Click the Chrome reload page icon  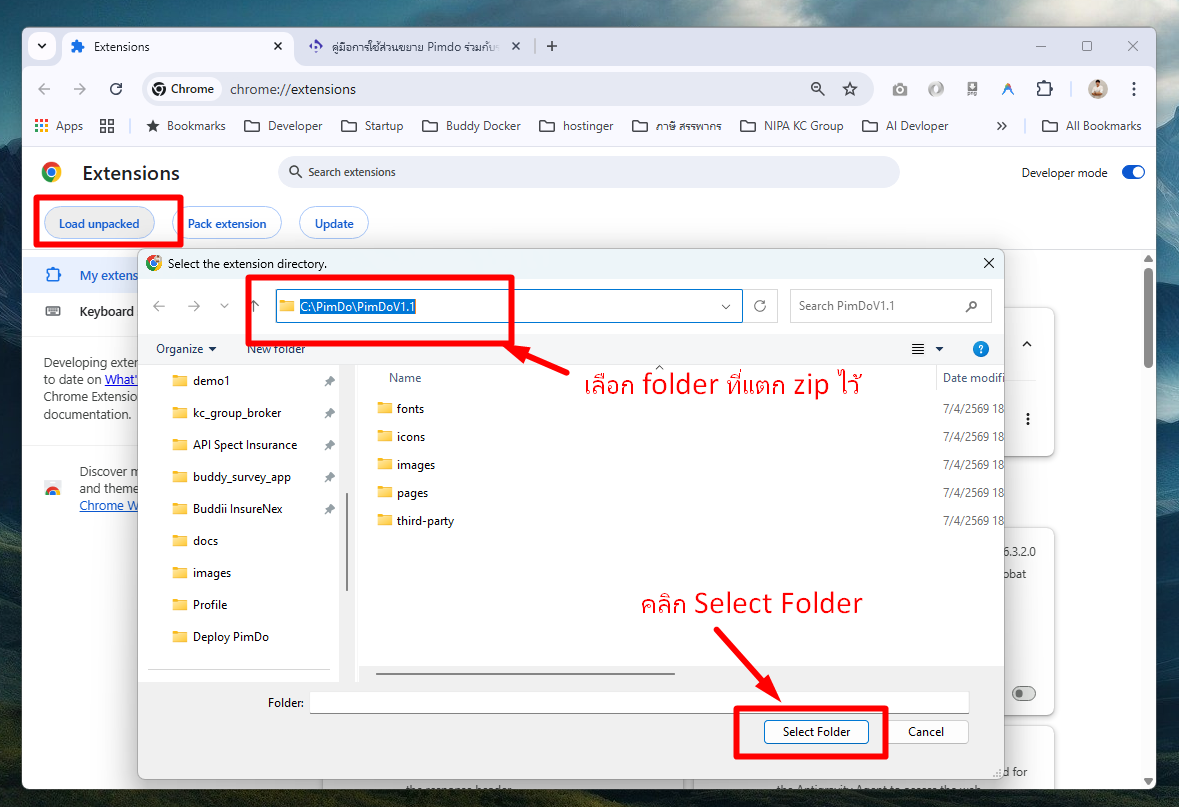click(x=116, y=89)
